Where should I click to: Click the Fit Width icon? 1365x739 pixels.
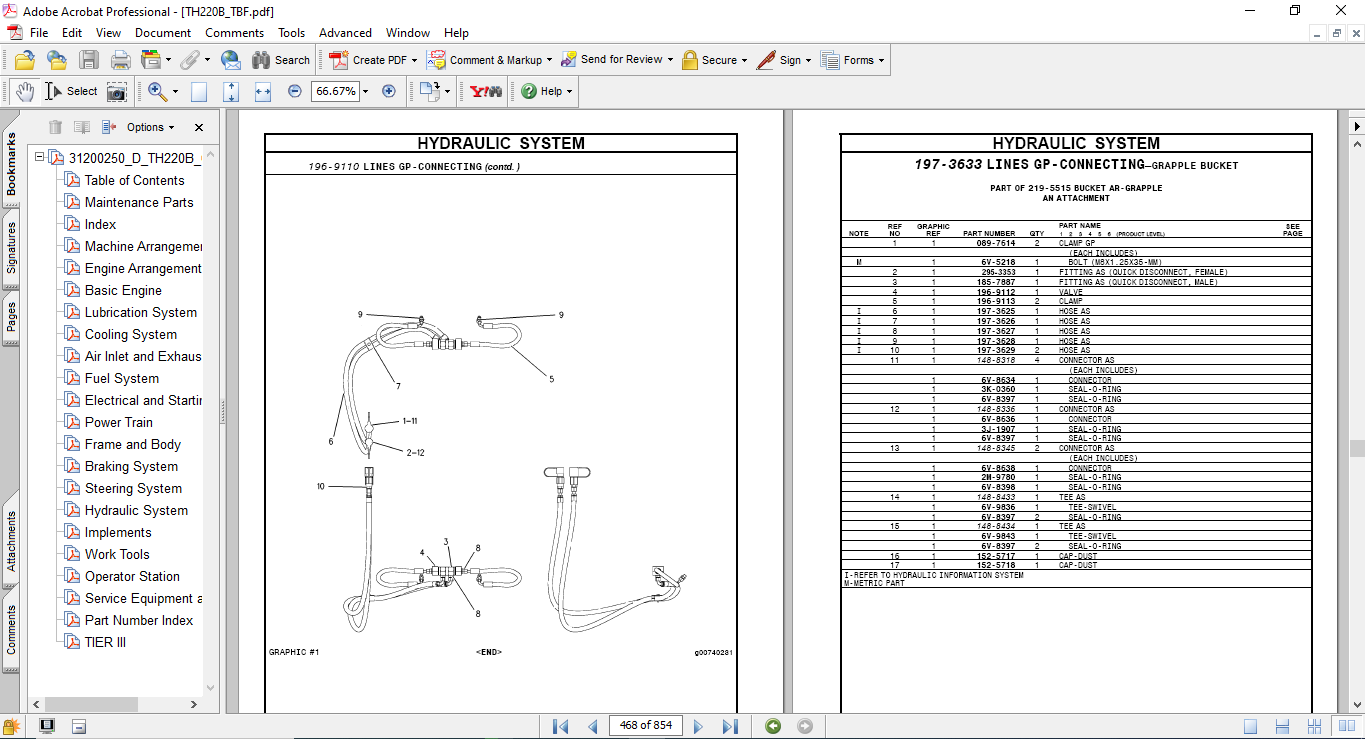(x=263, y=91)
